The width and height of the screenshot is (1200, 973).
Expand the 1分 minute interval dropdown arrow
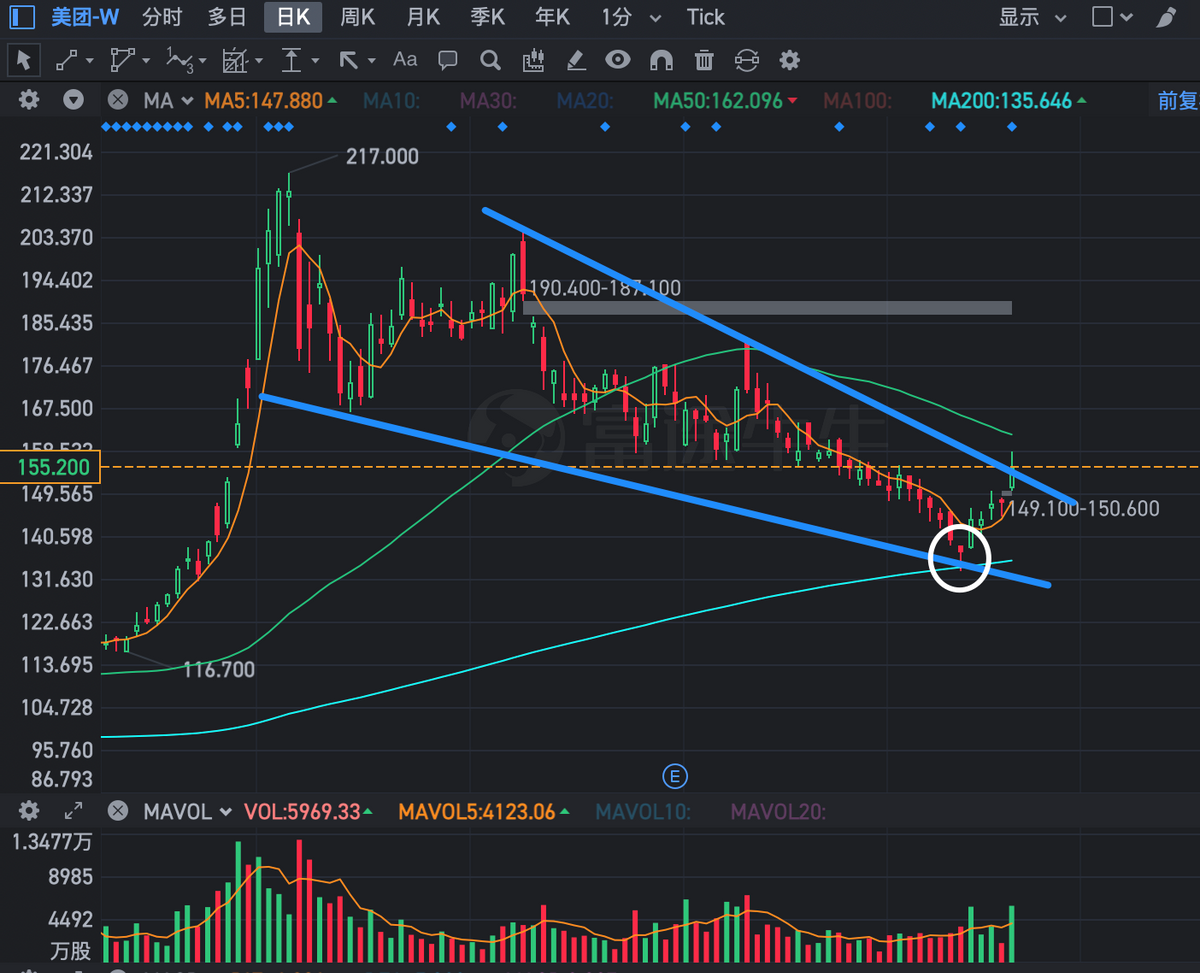[655, 18]
